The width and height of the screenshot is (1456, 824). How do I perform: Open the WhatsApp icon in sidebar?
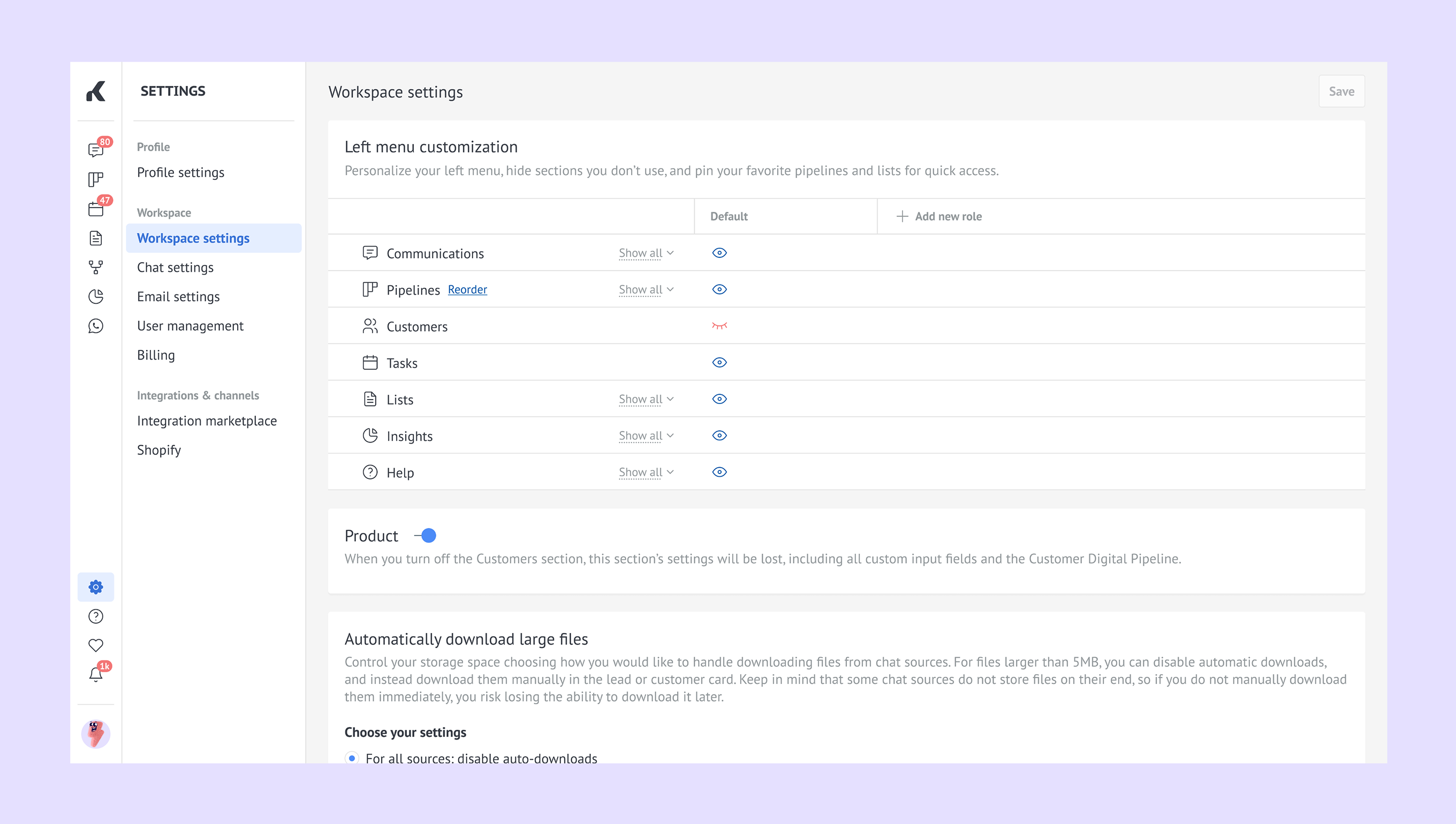96,326
